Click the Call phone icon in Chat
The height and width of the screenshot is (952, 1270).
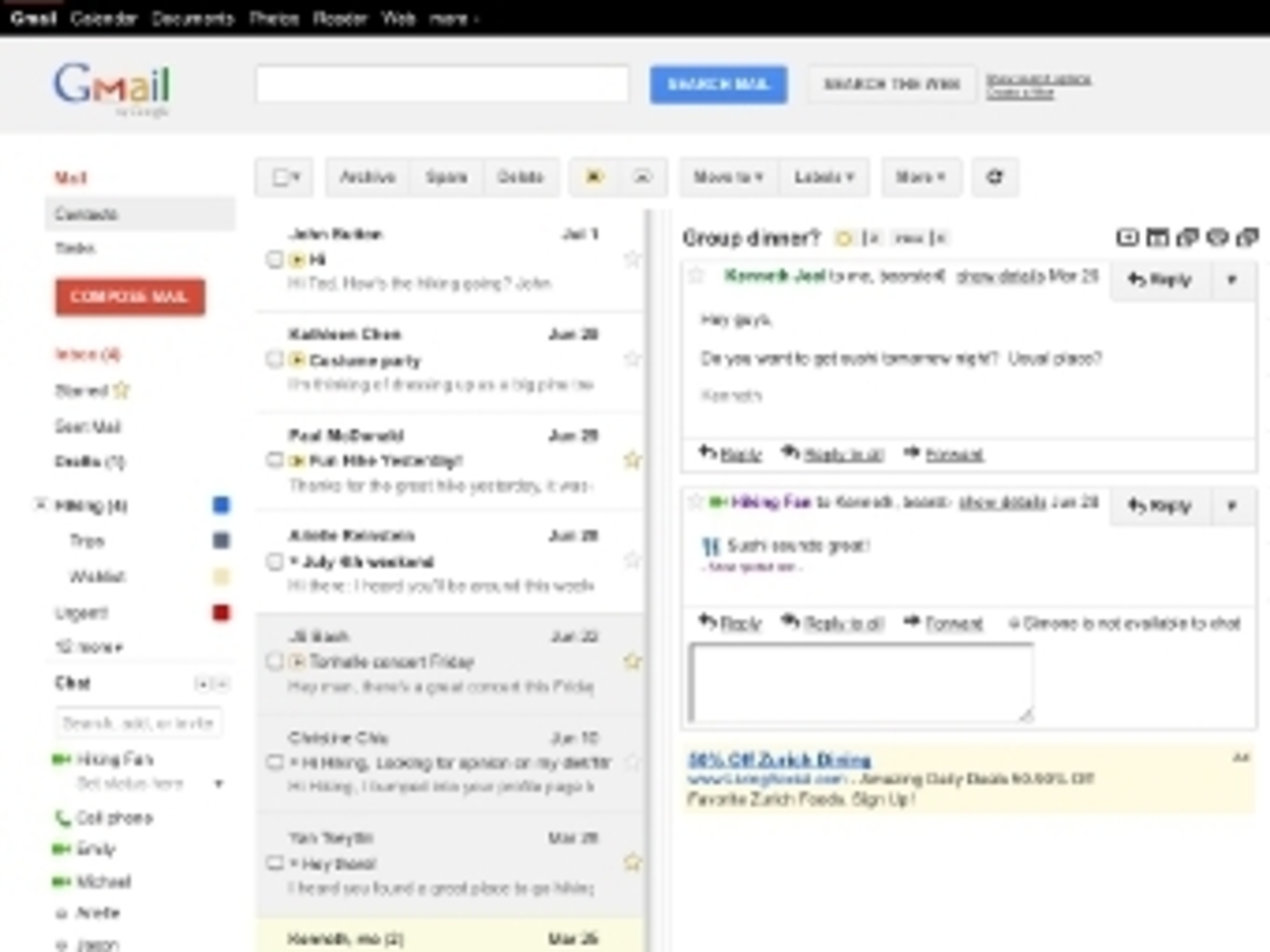(62, 818)
